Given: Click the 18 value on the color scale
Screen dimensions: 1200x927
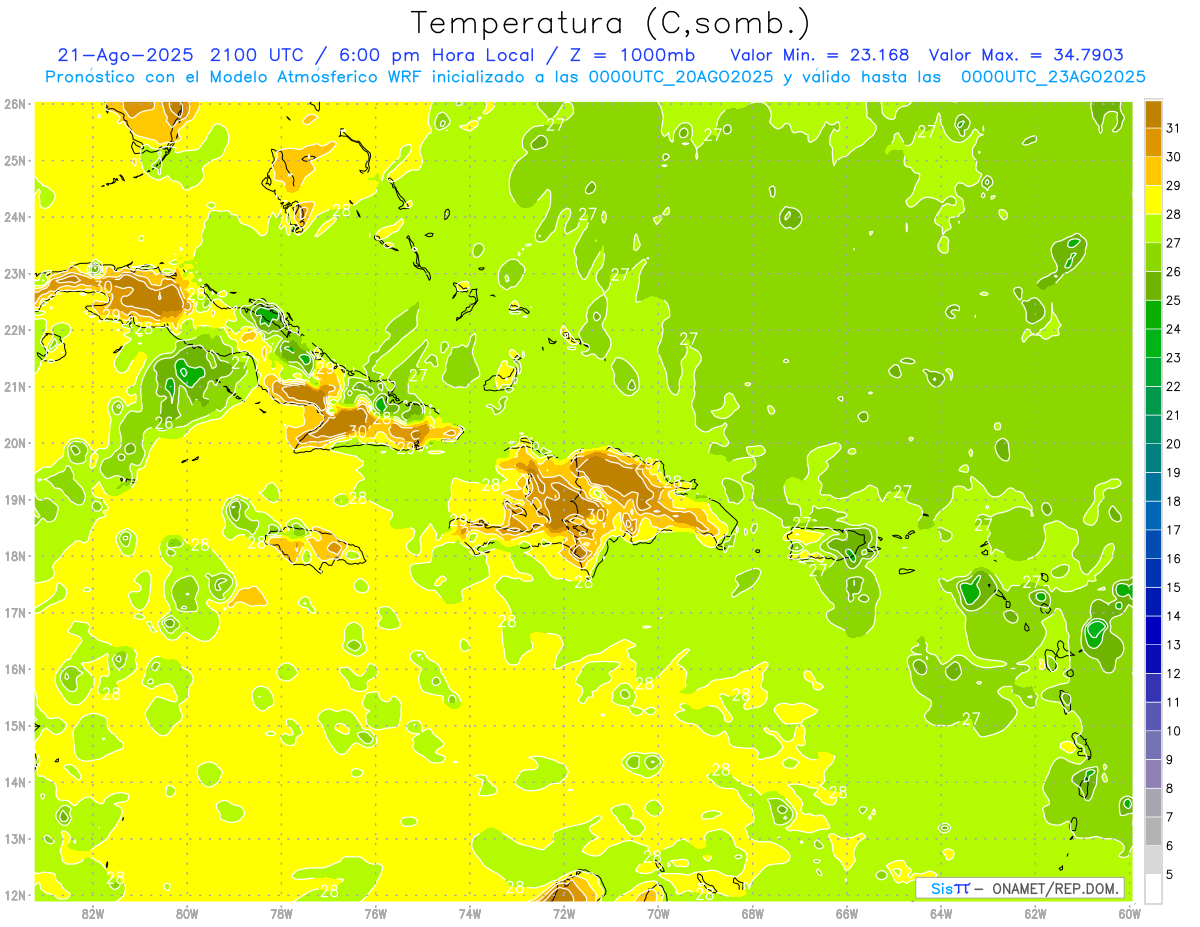Looking at the screenshot, I should [x=1173, y=501].
